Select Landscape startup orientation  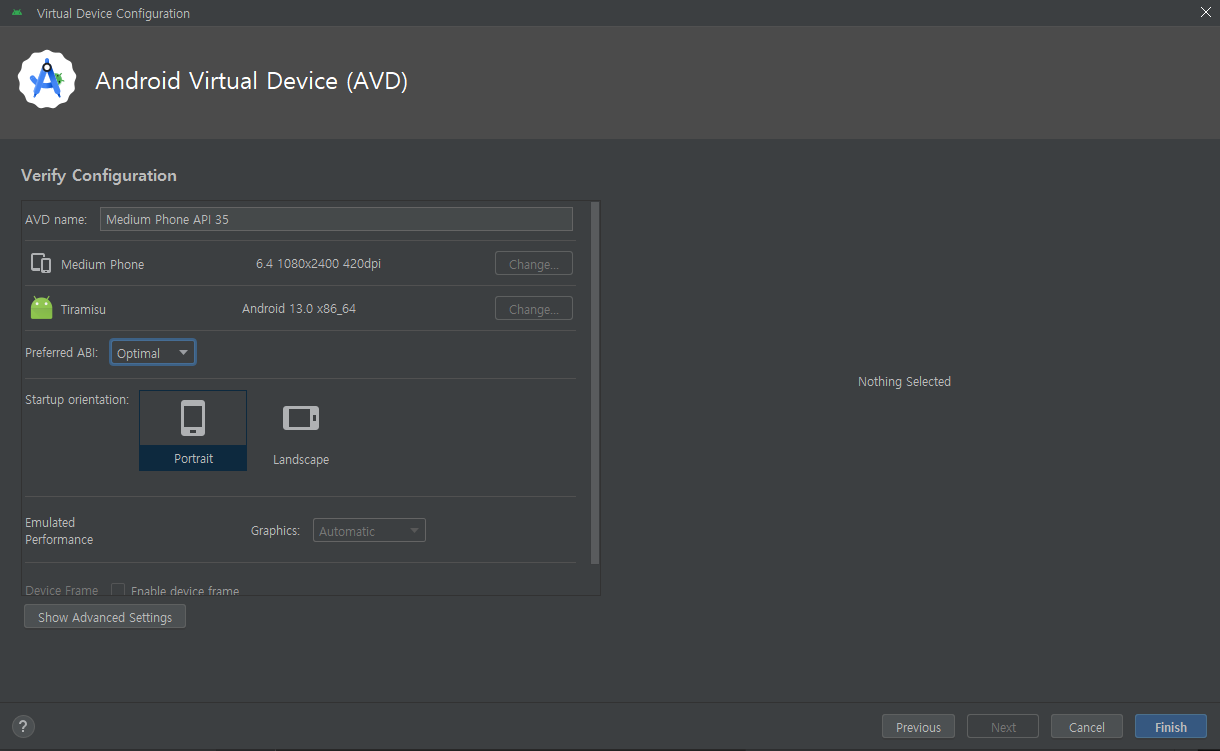301,430
